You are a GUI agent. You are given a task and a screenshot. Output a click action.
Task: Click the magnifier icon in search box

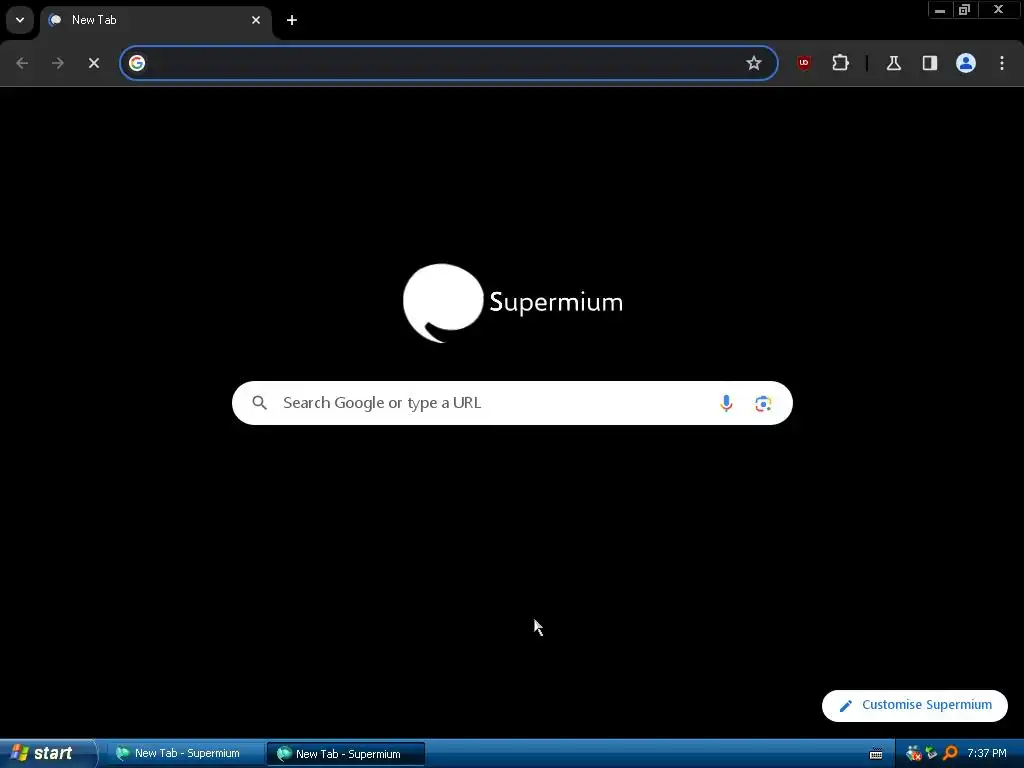259,403
